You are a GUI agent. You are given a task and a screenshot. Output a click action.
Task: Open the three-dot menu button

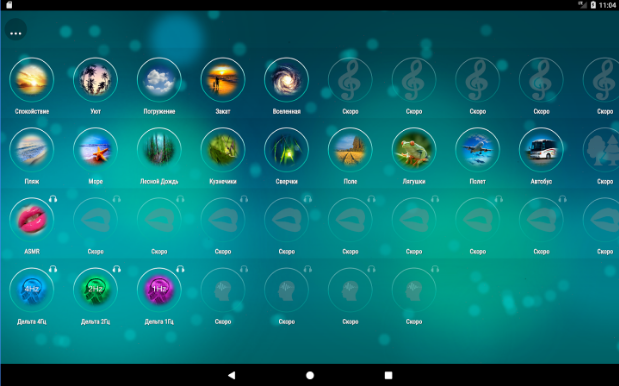pos(16,30)
